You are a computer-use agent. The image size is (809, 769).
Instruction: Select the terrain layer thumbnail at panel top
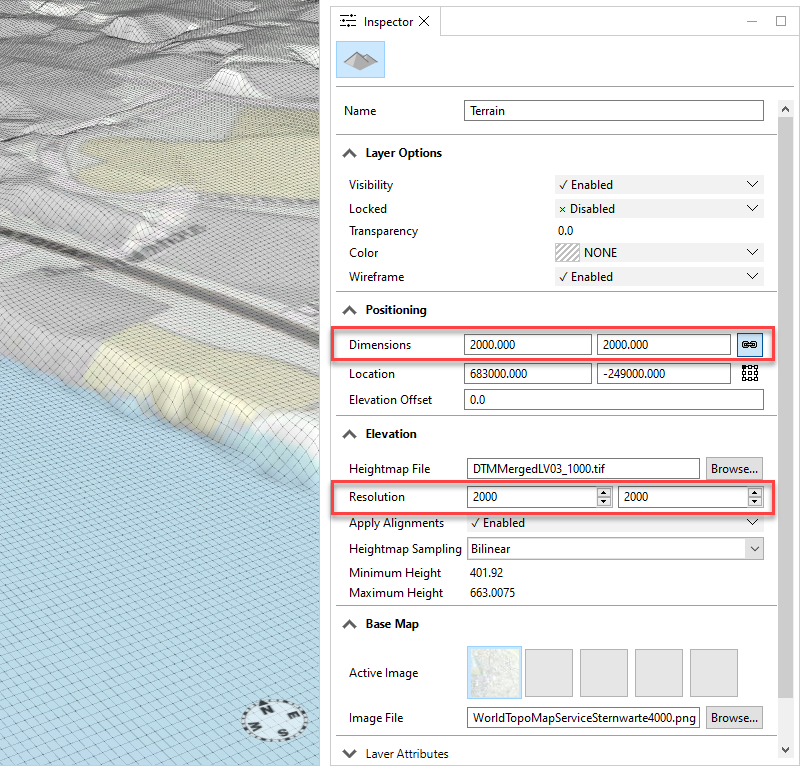(360, 60)
